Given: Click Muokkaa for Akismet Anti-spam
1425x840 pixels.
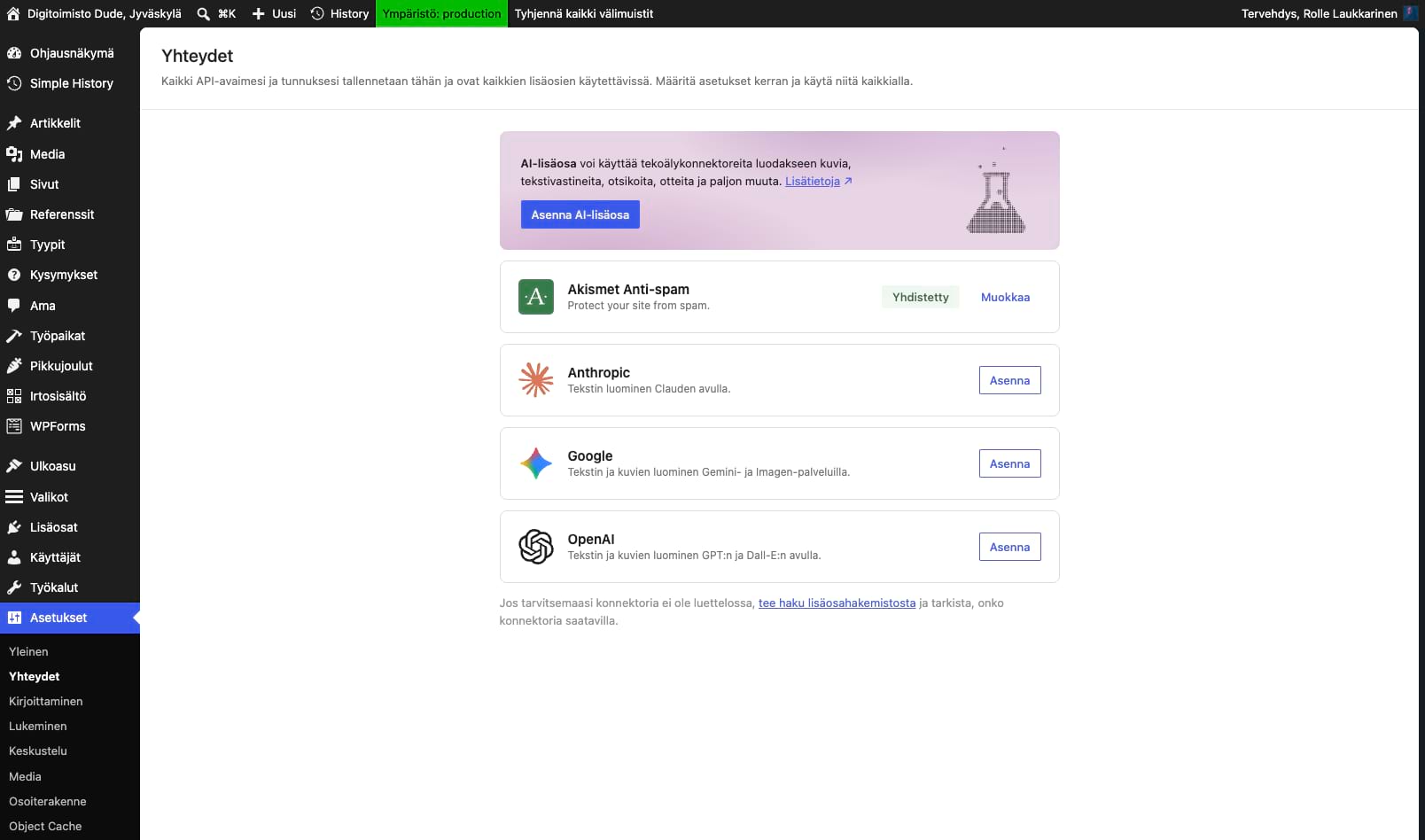Looking at the screenshot, I should 1005,297.
